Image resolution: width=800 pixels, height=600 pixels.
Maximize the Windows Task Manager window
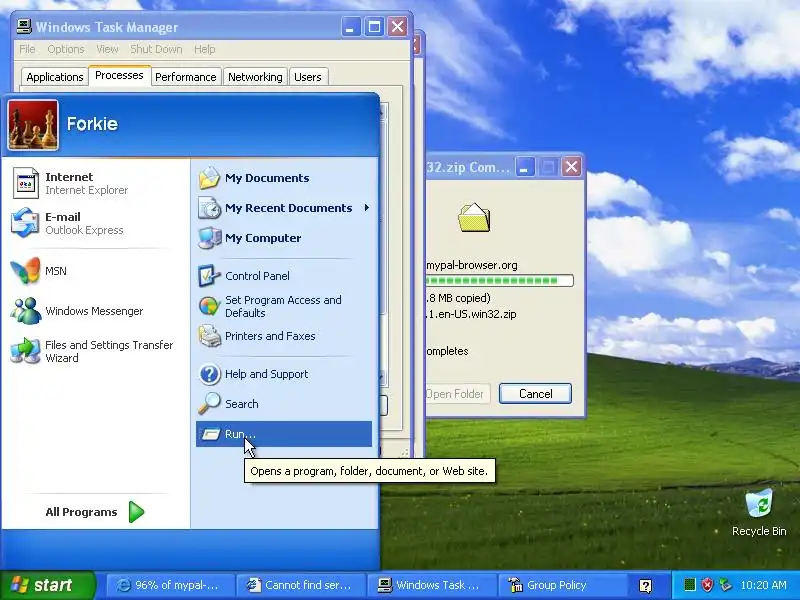pos(374,27)
